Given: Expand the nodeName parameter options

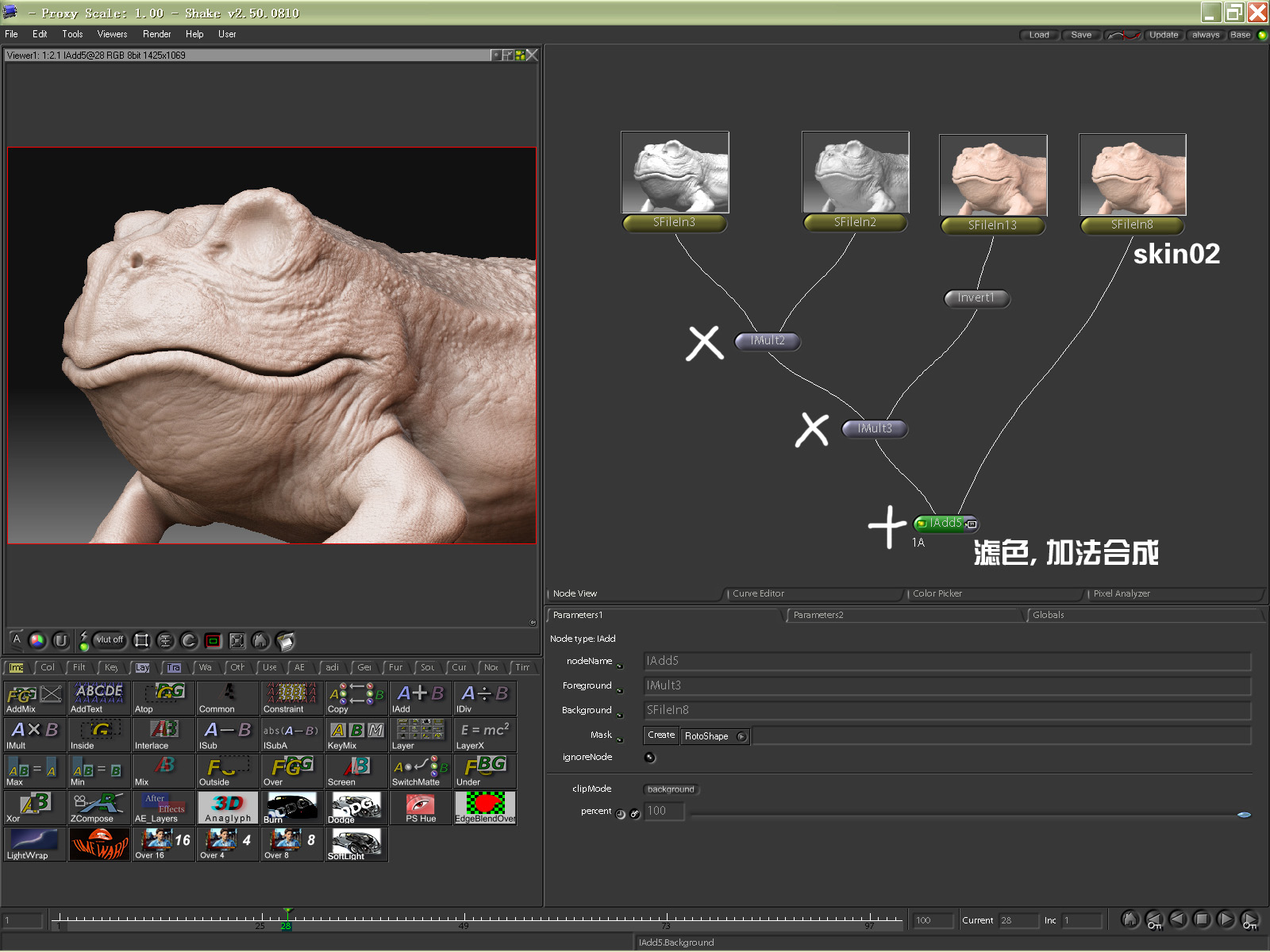Looking at the screenshot, I should point(619,665).
